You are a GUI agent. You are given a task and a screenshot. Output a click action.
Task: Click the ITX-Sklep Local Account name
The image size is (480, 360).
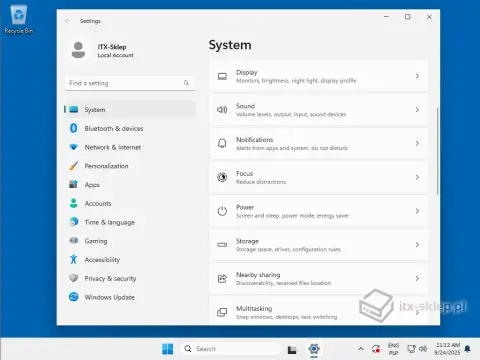click(x=115, y=51)
